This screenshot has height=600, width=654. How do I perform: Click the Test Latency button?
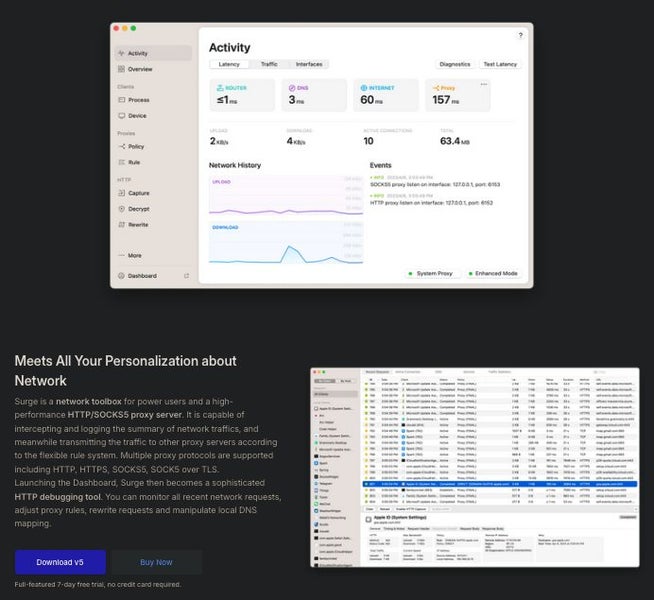(500, 64)
